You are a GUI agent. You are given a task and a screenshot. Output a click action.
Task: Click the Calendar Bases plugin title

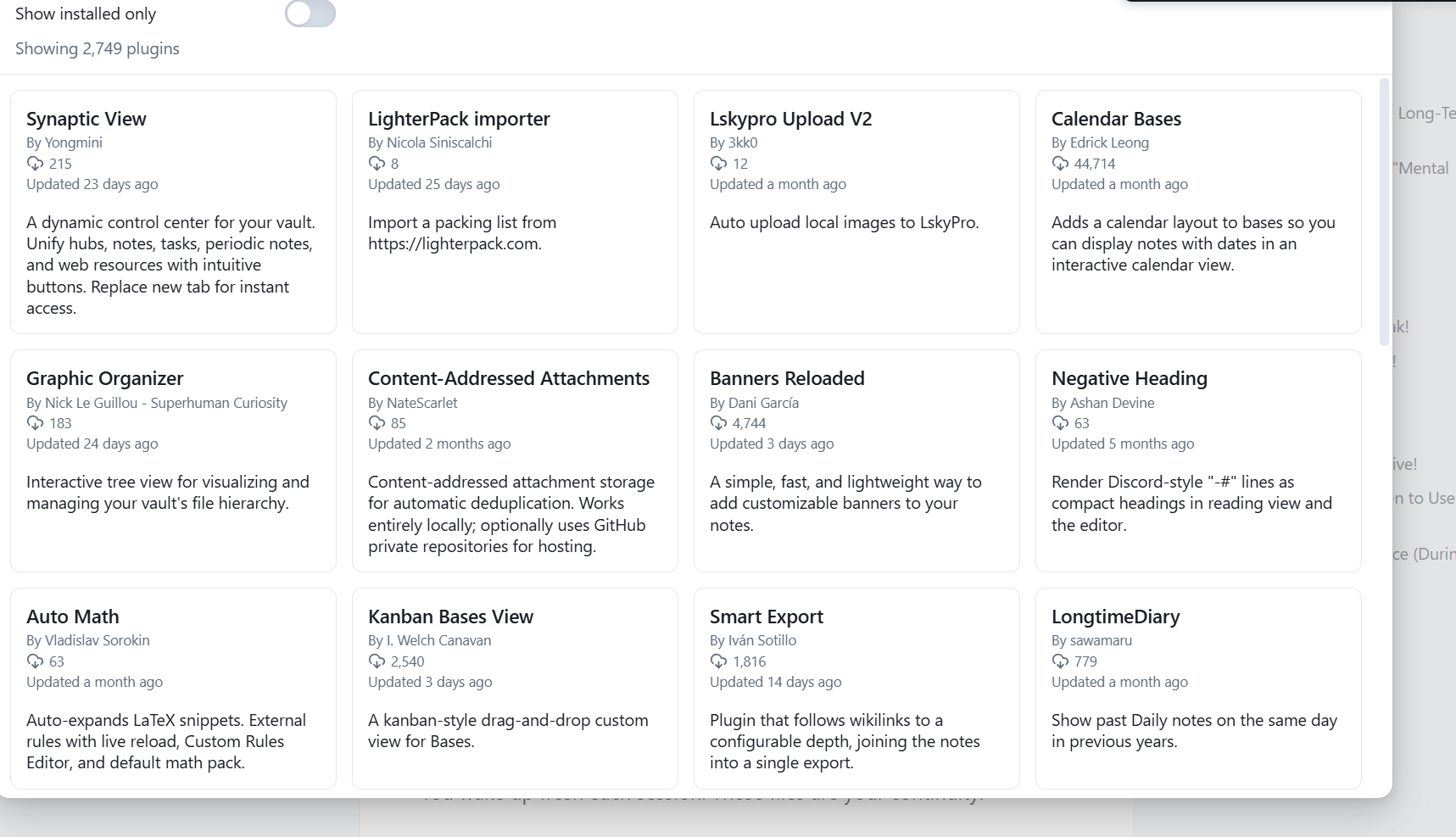pos(1116,120)
